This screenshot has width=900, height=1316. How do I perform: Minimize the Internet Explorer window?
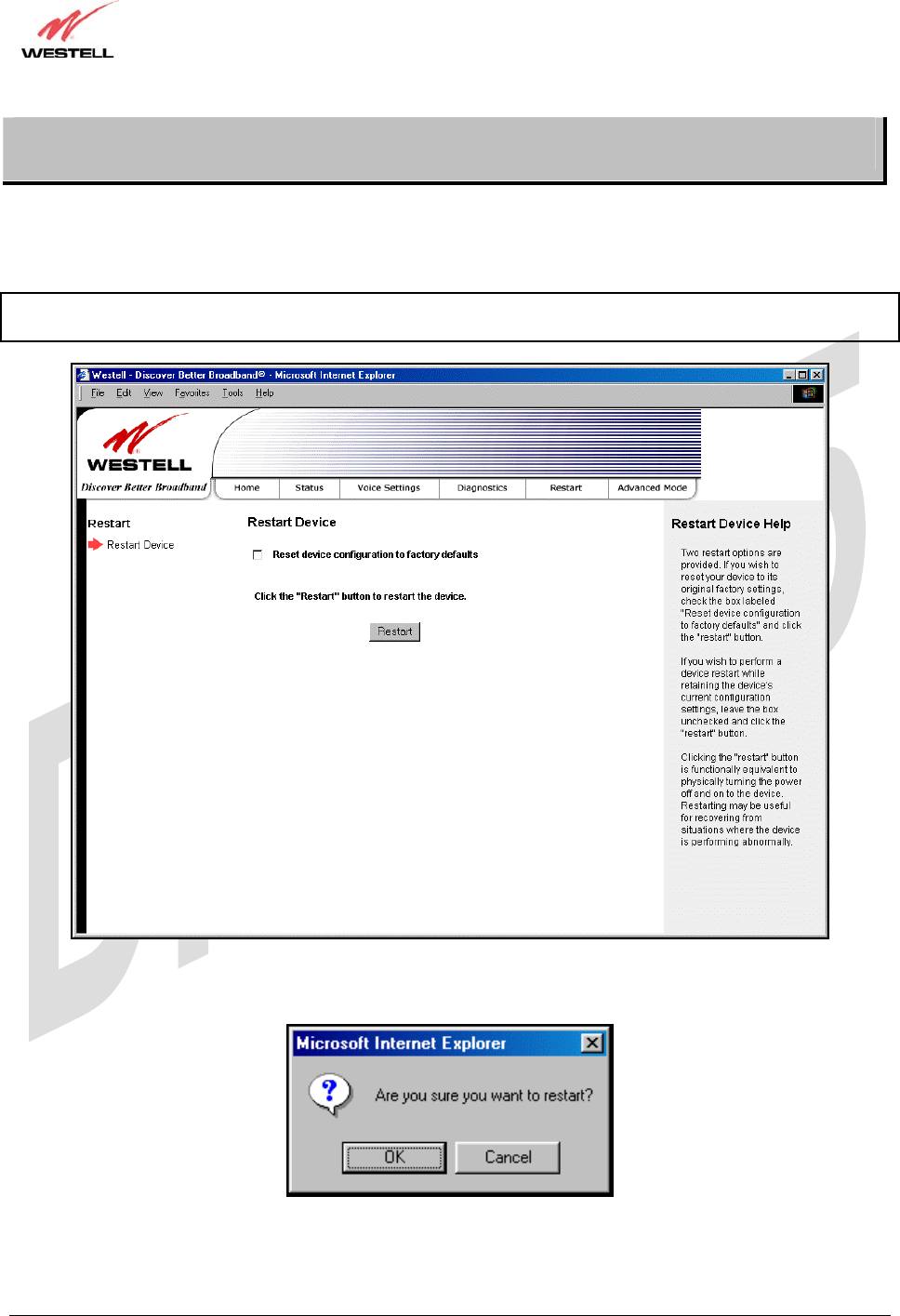coord(789,375)
